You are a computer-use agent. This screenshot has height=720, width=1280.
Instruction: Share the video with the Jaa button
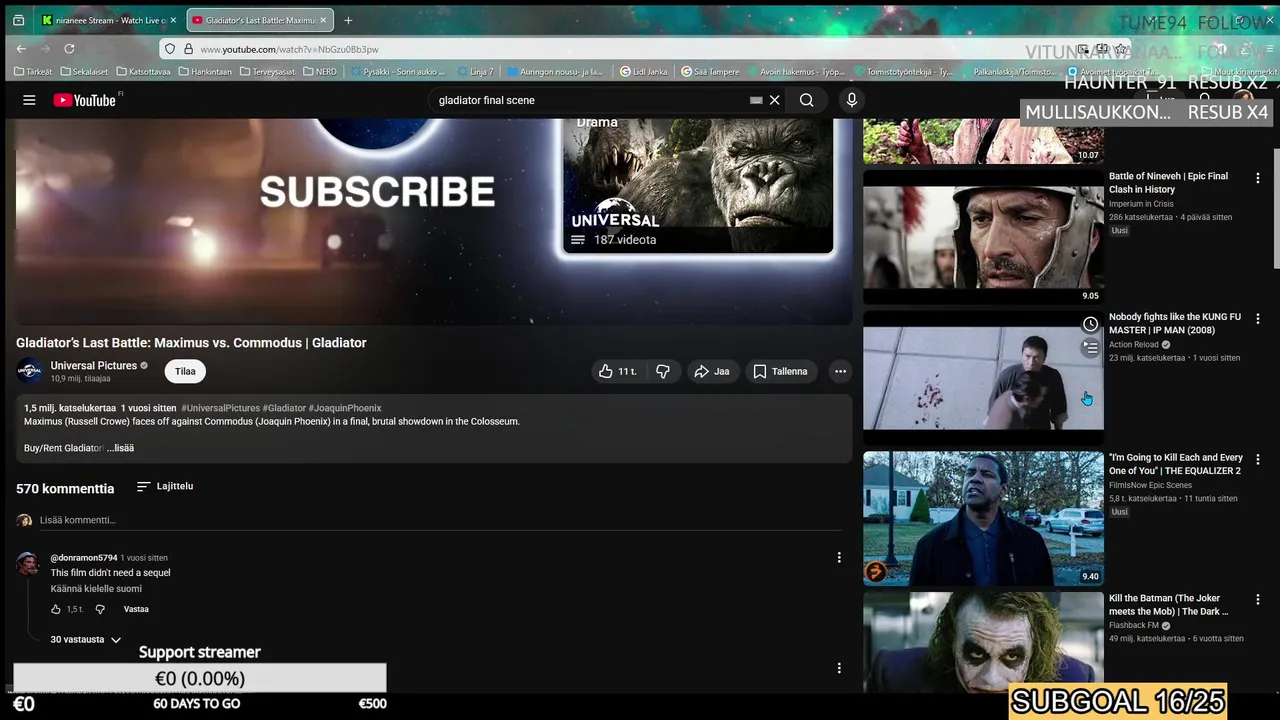tap(712, 371)
